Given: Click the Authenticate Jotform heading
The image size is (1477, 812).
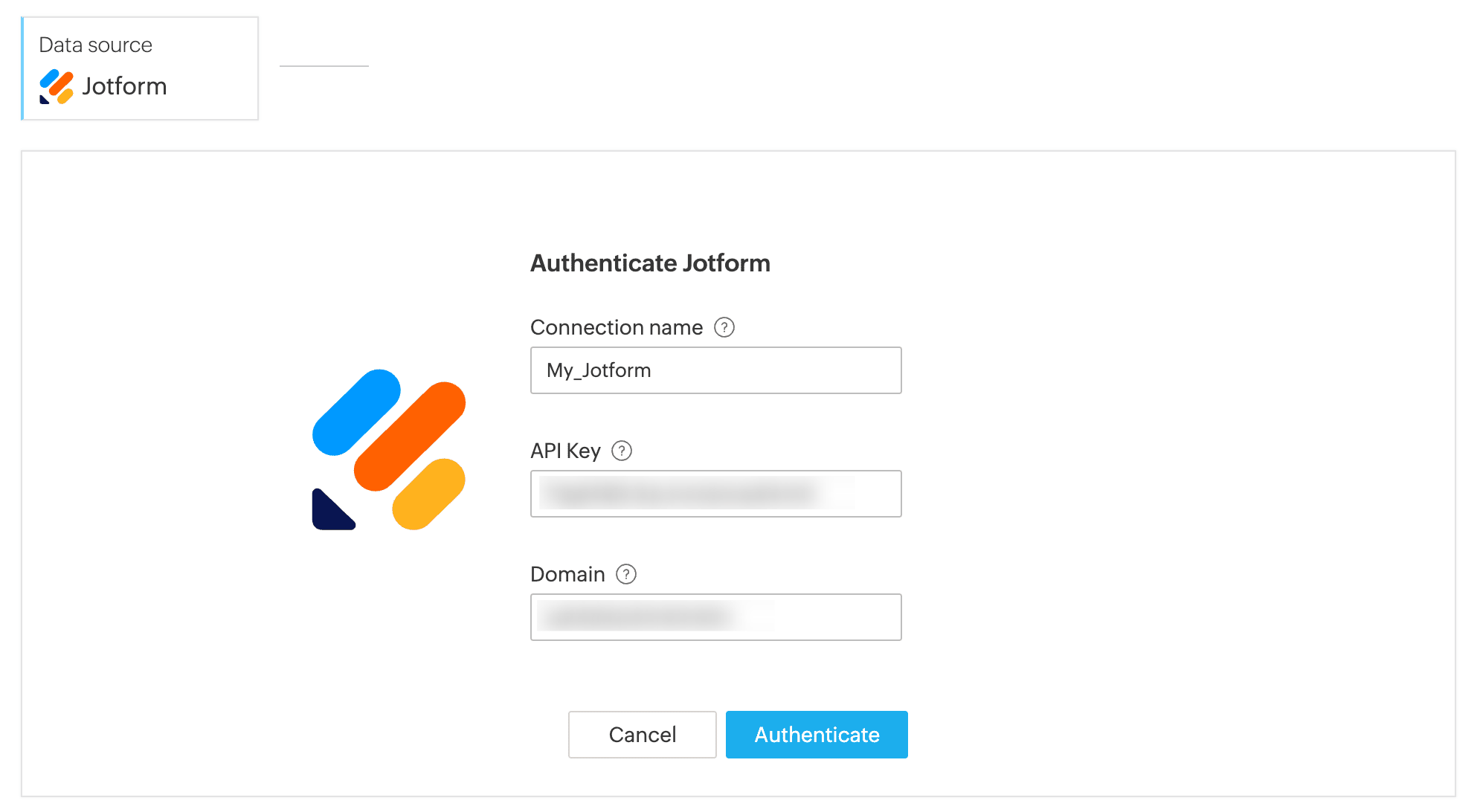Looking at the screenshot, I should [x=650, y=263].
